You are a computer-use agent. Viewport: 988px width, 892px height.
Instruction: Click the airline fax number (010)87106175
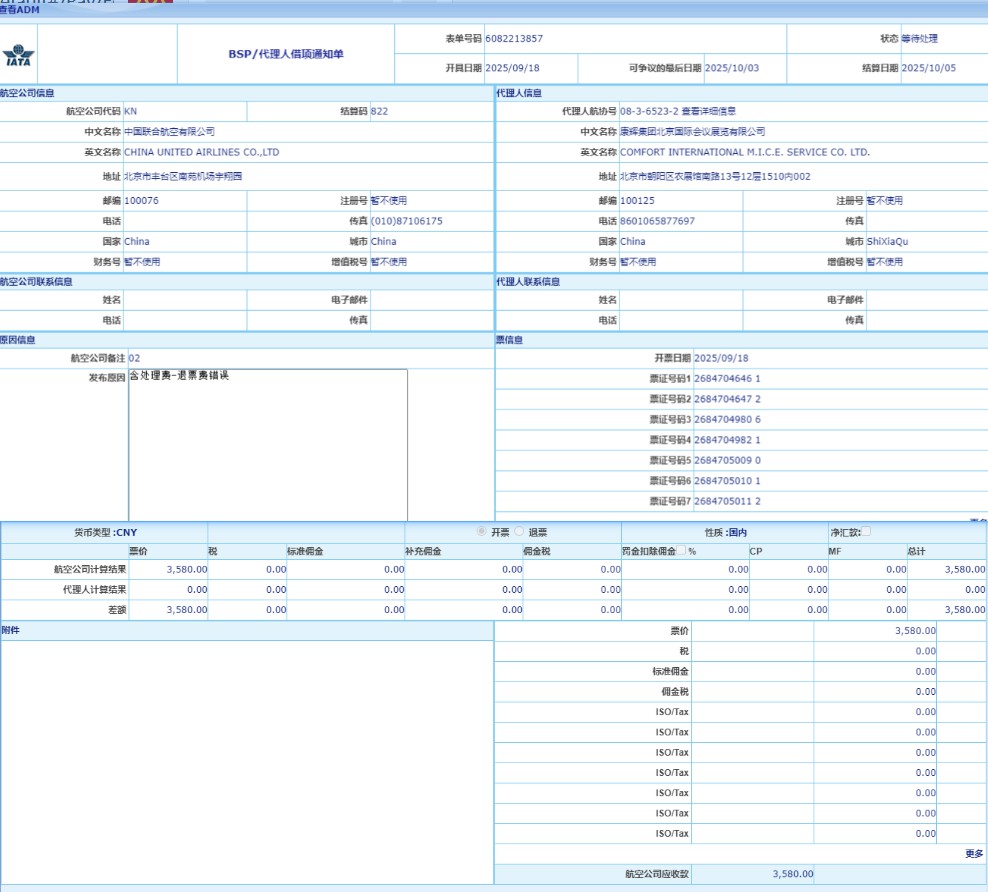406,221
